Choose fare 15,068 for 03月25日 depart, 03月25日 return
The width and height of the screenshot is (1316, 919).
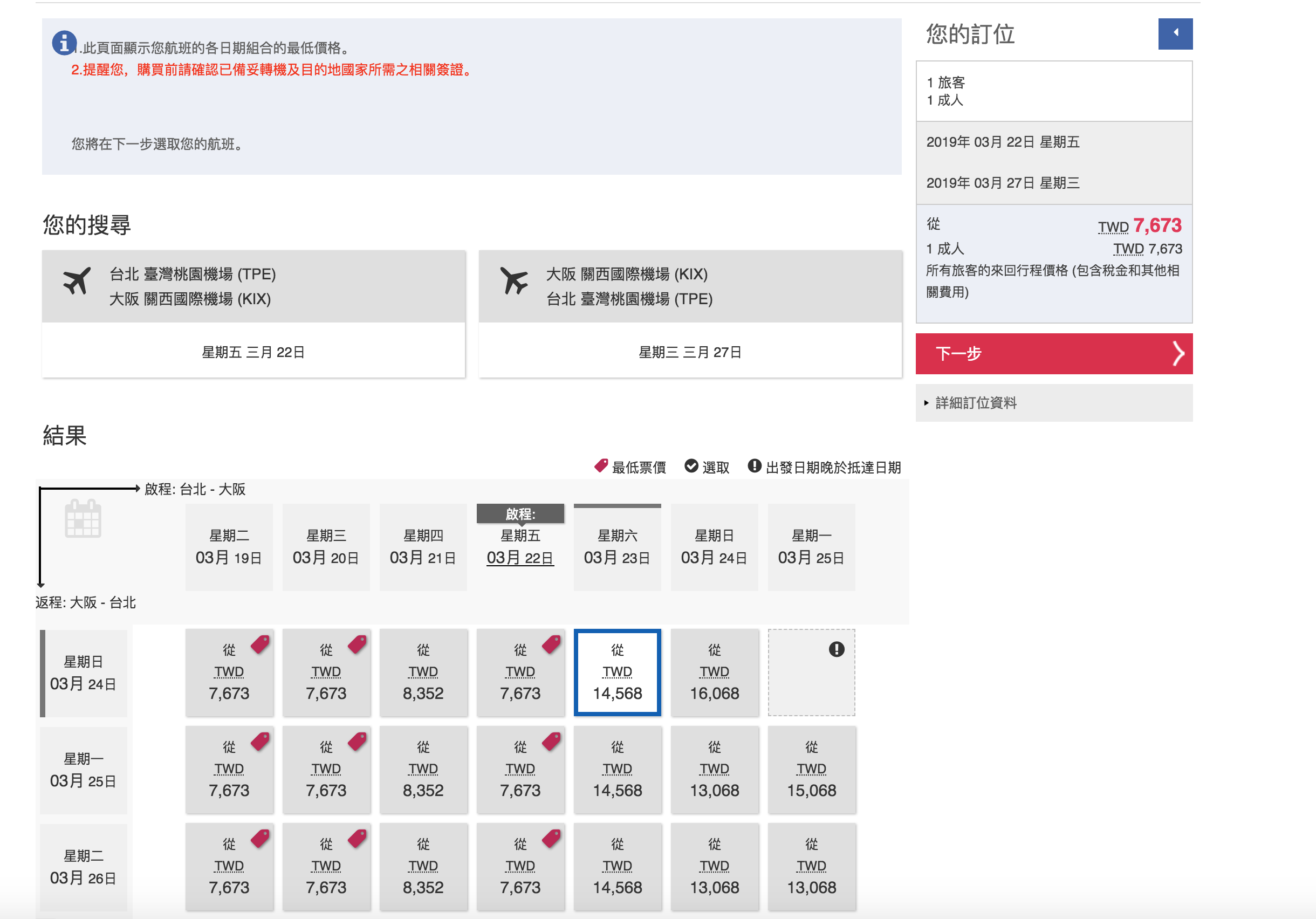[x=811, y=770]
